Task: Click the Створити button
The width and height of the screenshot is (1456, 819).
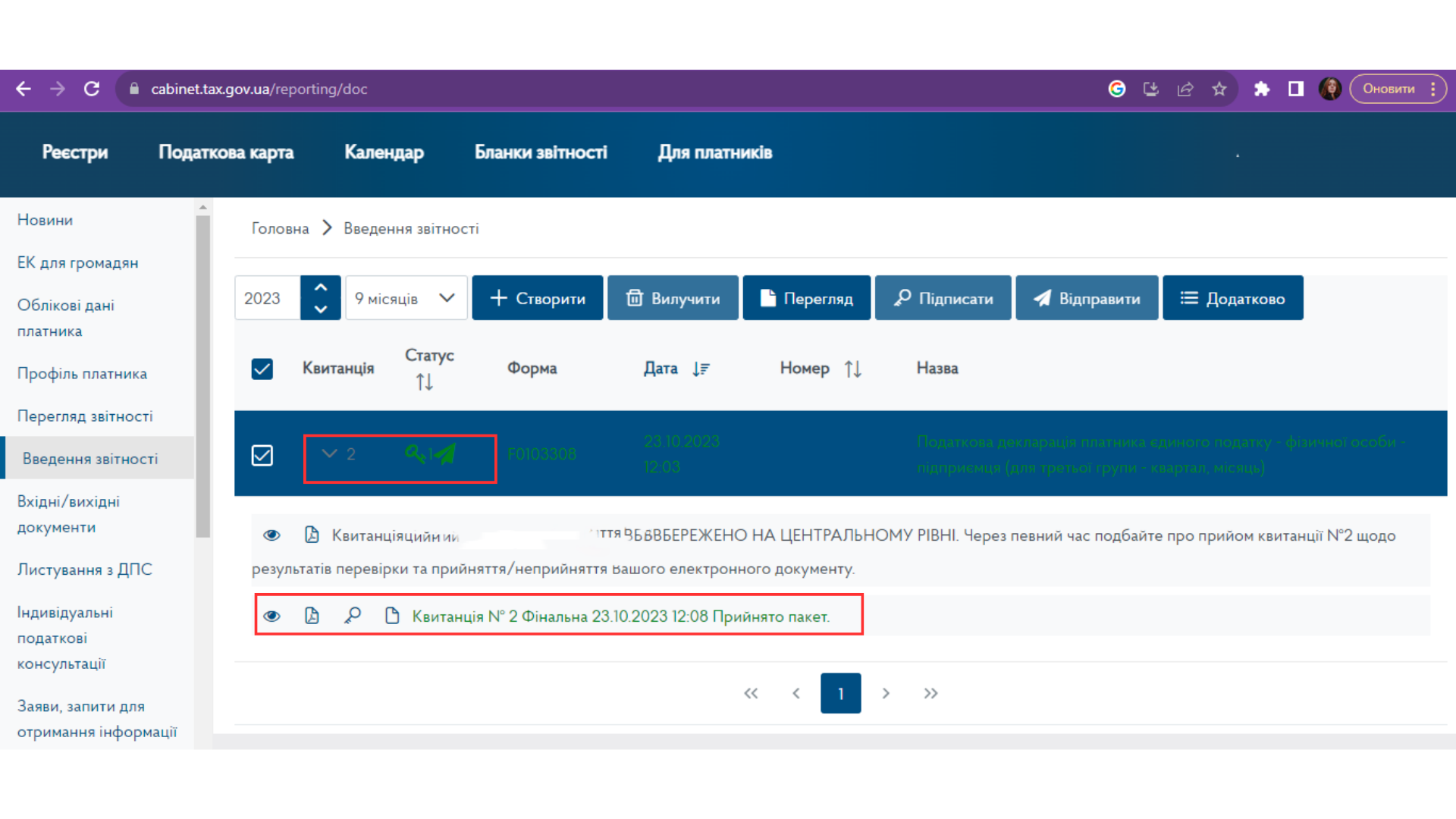Action: pyautogui.click(x=538, y=298)
